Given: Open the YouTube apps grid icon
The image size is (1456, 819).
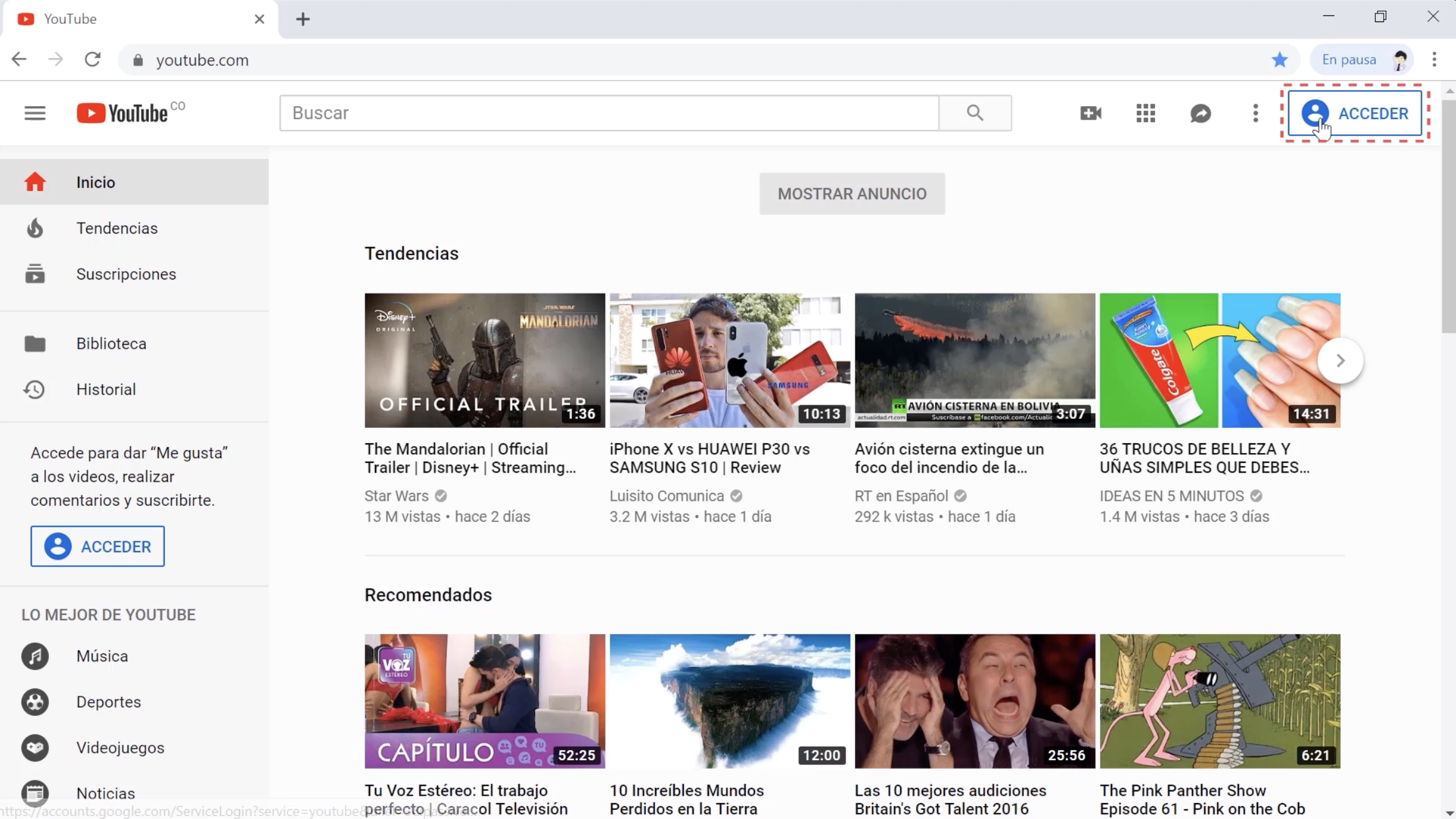Looking at the screenshot, I should 1145,113.
